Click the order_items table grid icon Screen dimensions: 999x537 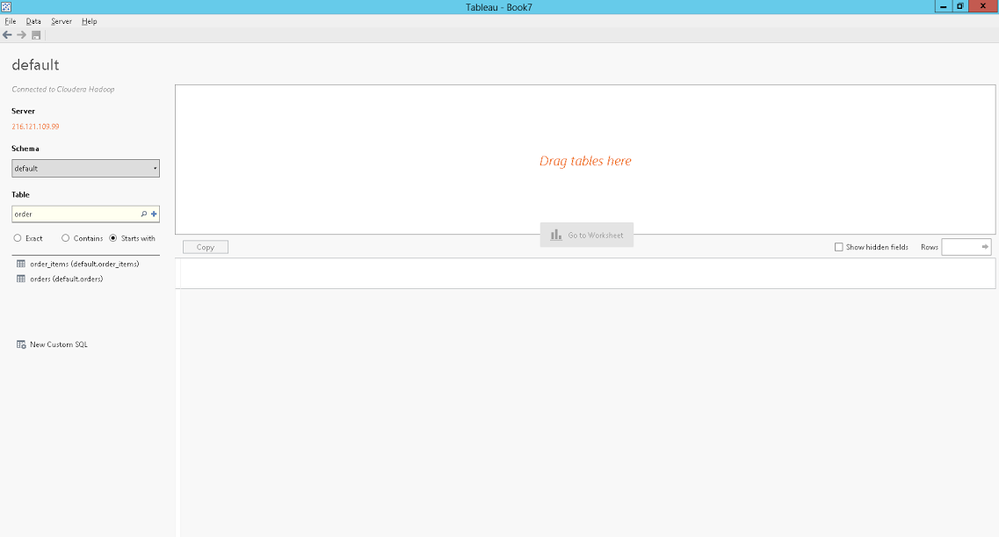tap(21, 264)
